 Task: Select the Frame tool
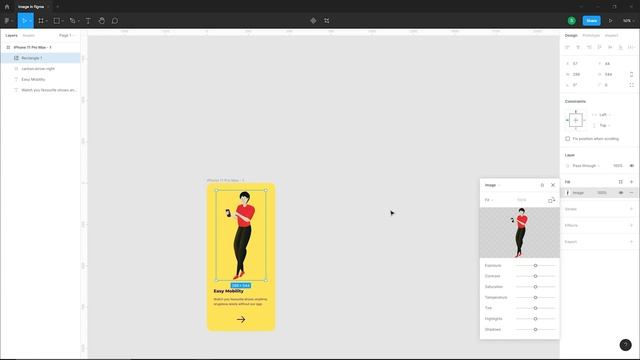(x=41, y=20)
